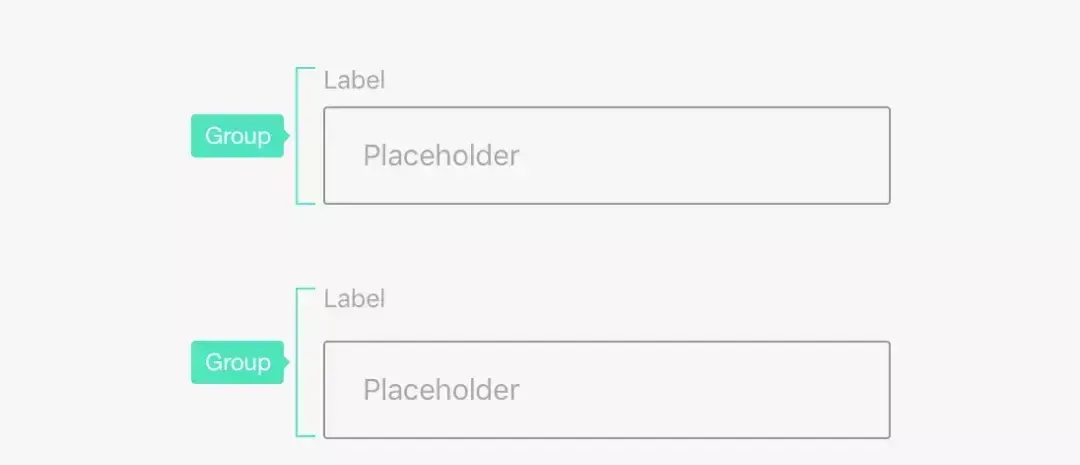Click the top end of lower bracket
1080x465 pixels.
305,290
